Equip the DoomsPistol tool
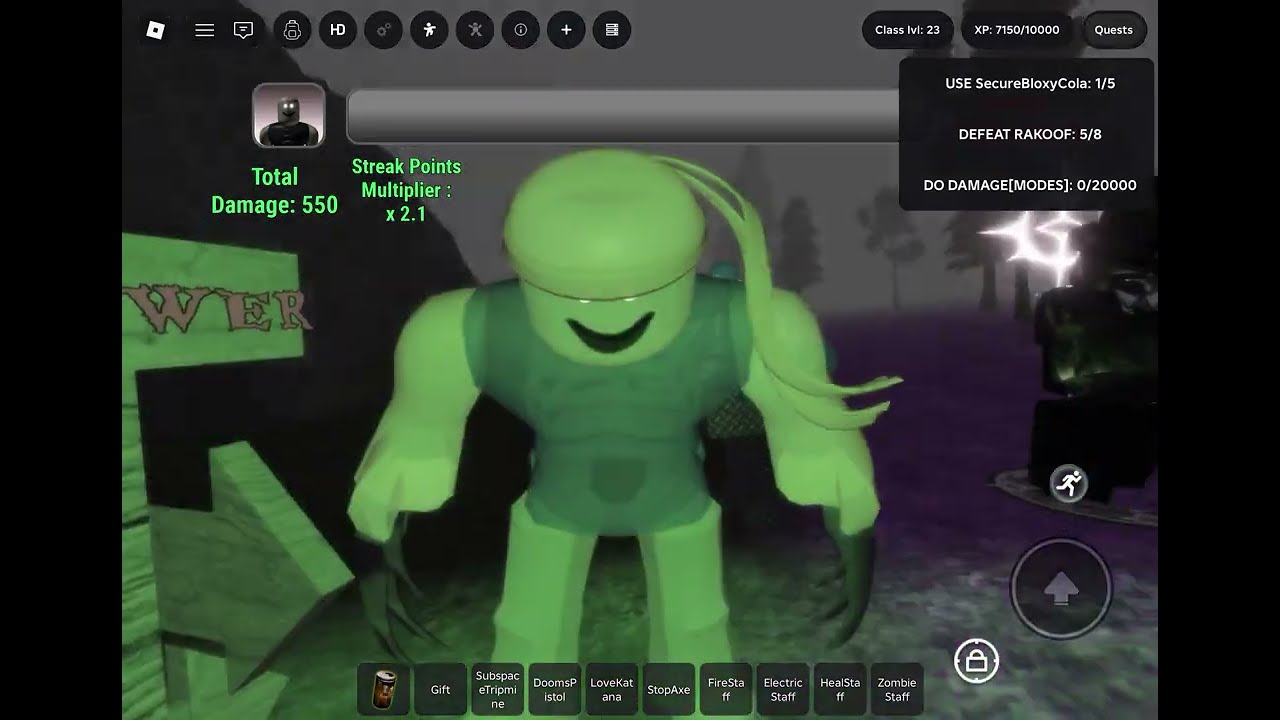Image resolution: width=1280 pixels, height=720 pixels. (555, 689)
